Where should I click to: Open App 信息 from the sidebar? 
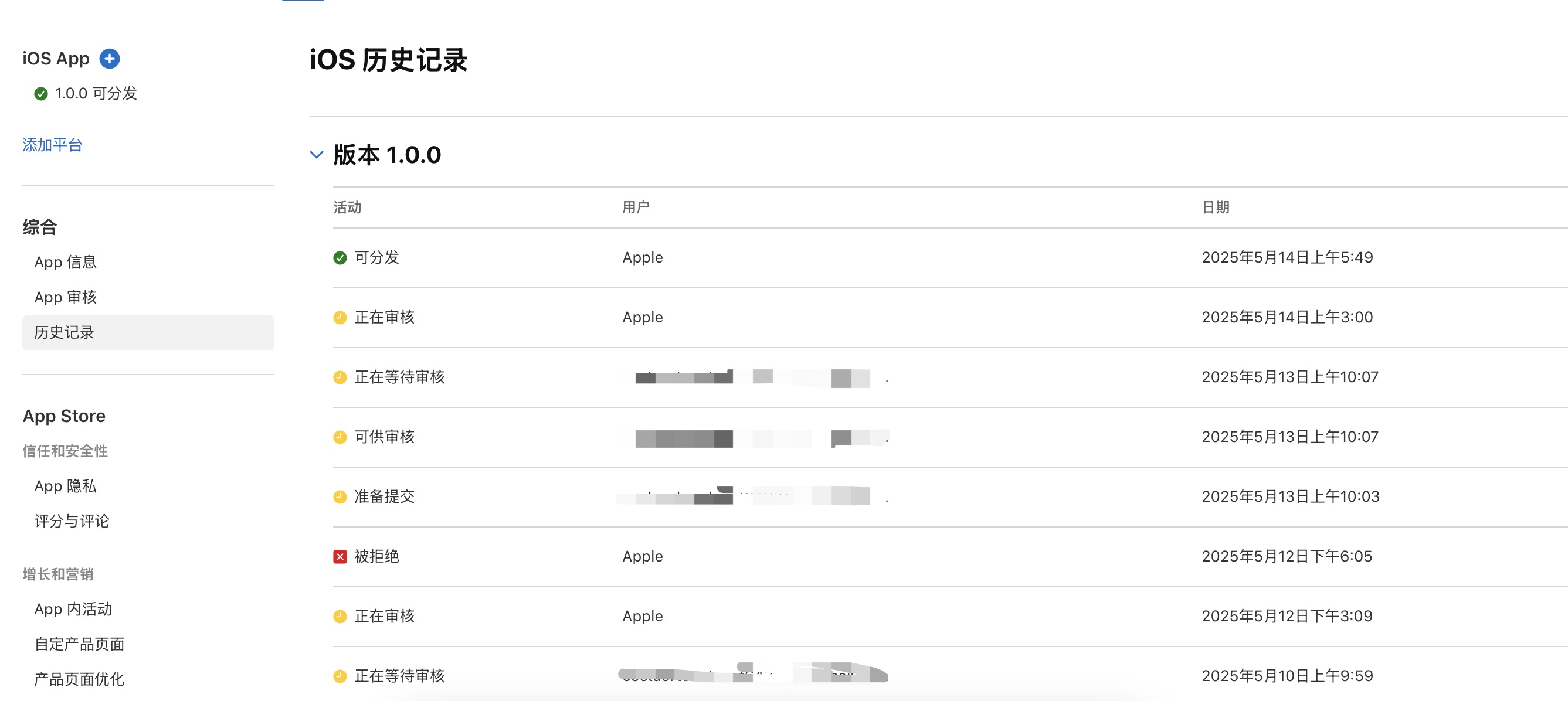[x=66, y=261]
